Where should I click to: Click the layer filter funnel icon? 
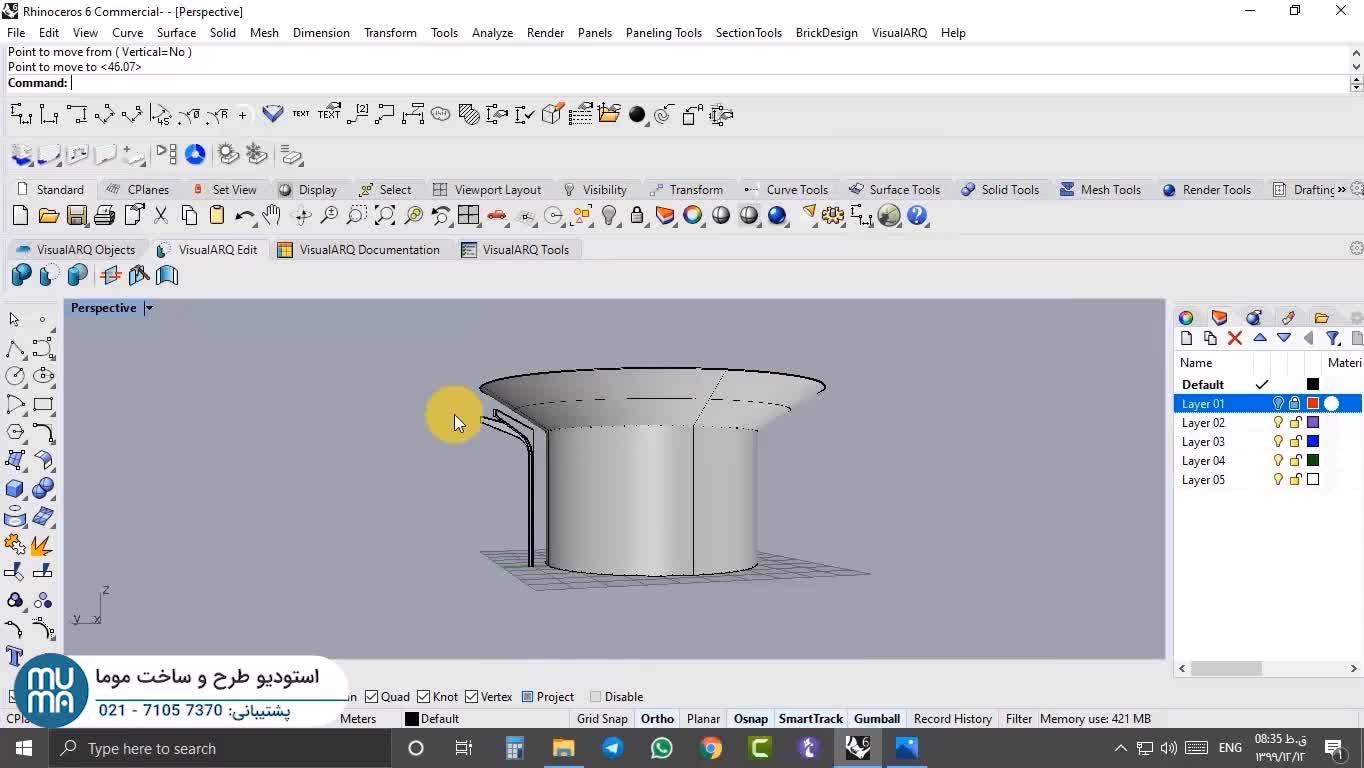click(x=1332, y=339)
